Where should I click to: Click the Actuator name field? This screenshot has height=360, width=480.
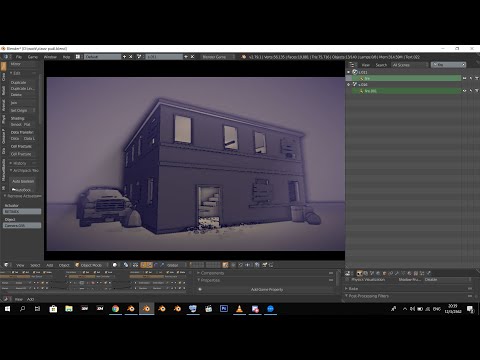22,211
